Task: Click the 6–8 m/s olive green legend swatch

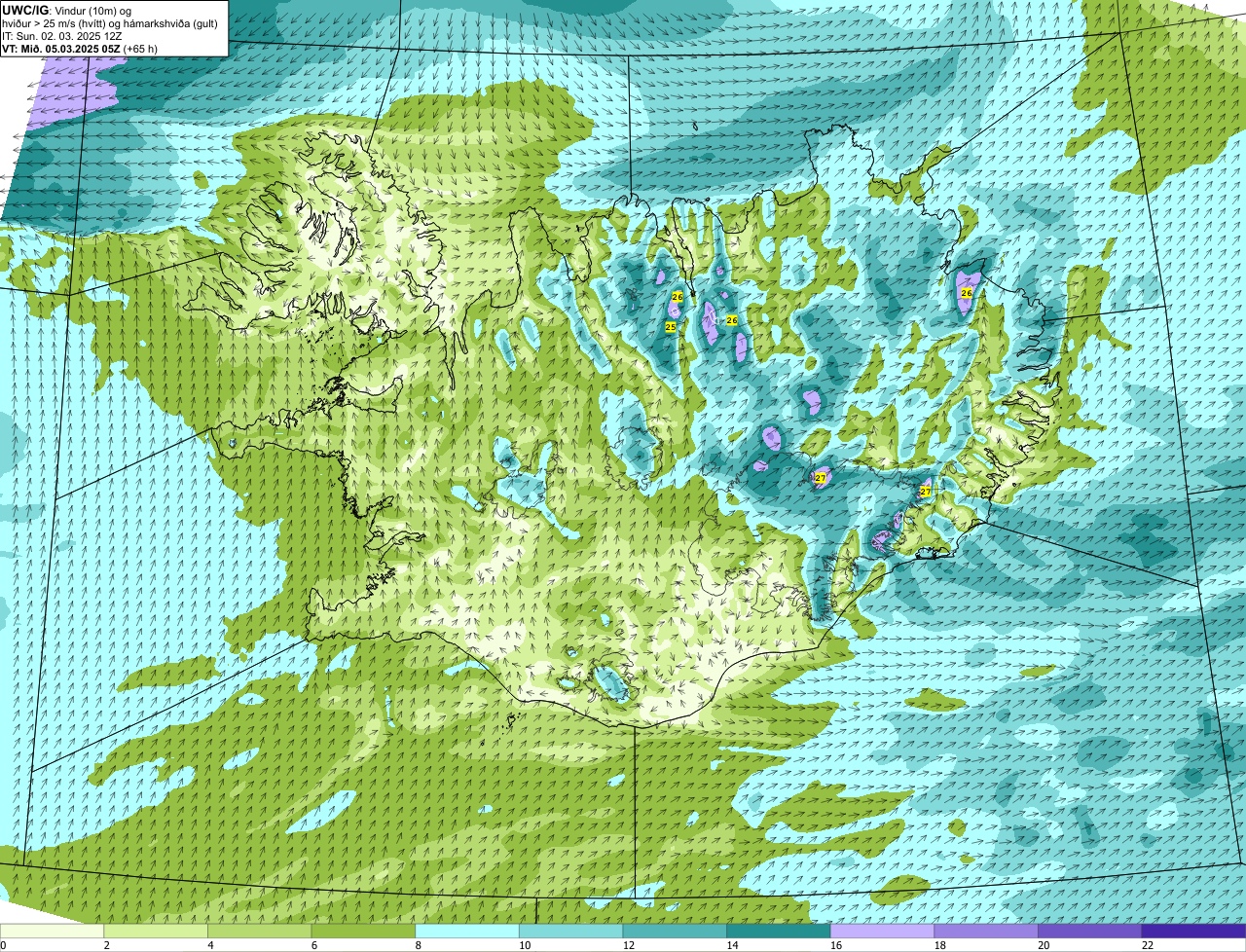Action: point(363,931)
